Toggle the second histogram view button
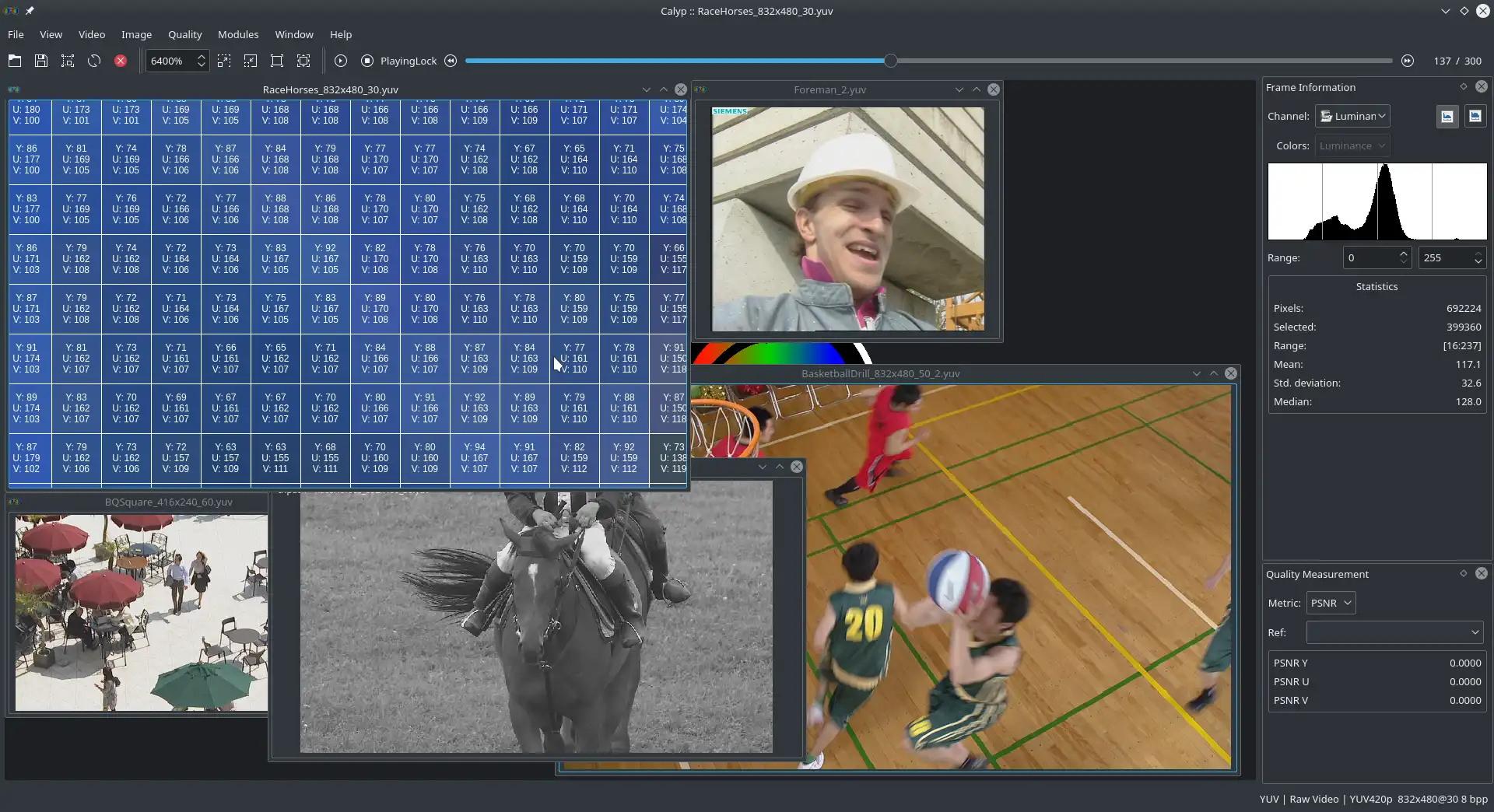This screenshot has height=812, width=1494. (x=1475, y=116)
